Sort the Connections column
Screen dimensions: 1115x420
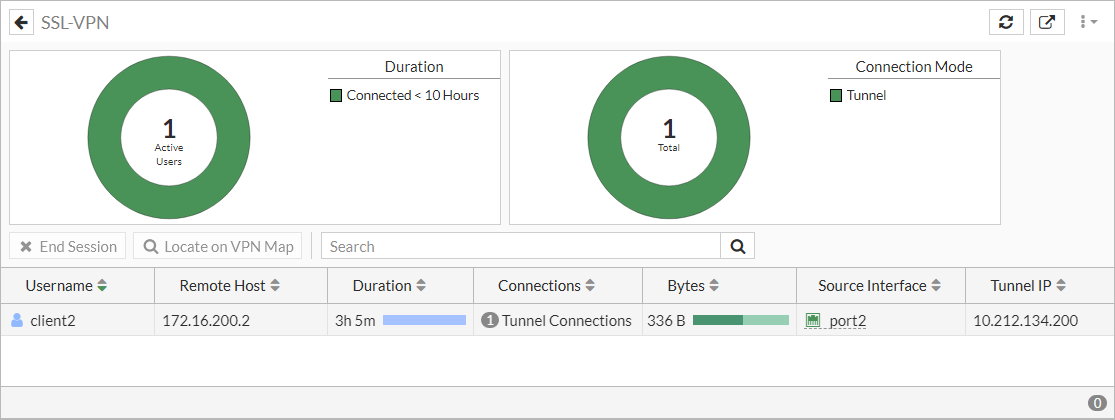[590, 286]
